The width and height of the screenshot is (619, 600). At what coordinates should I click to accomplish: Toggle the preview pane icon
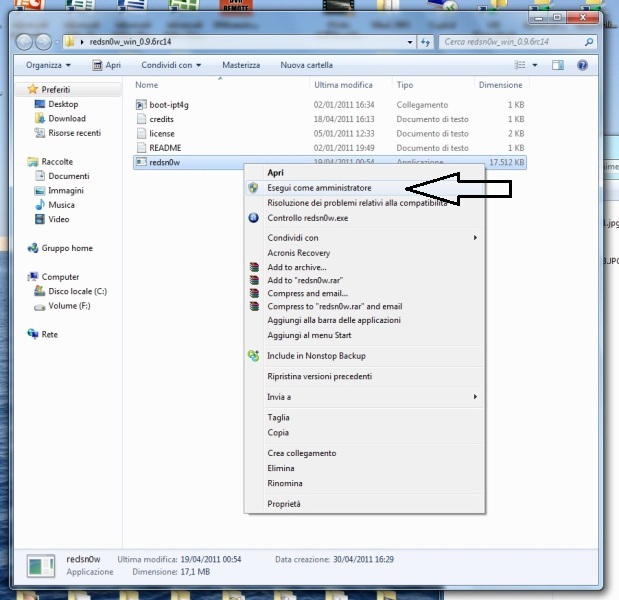557,65
